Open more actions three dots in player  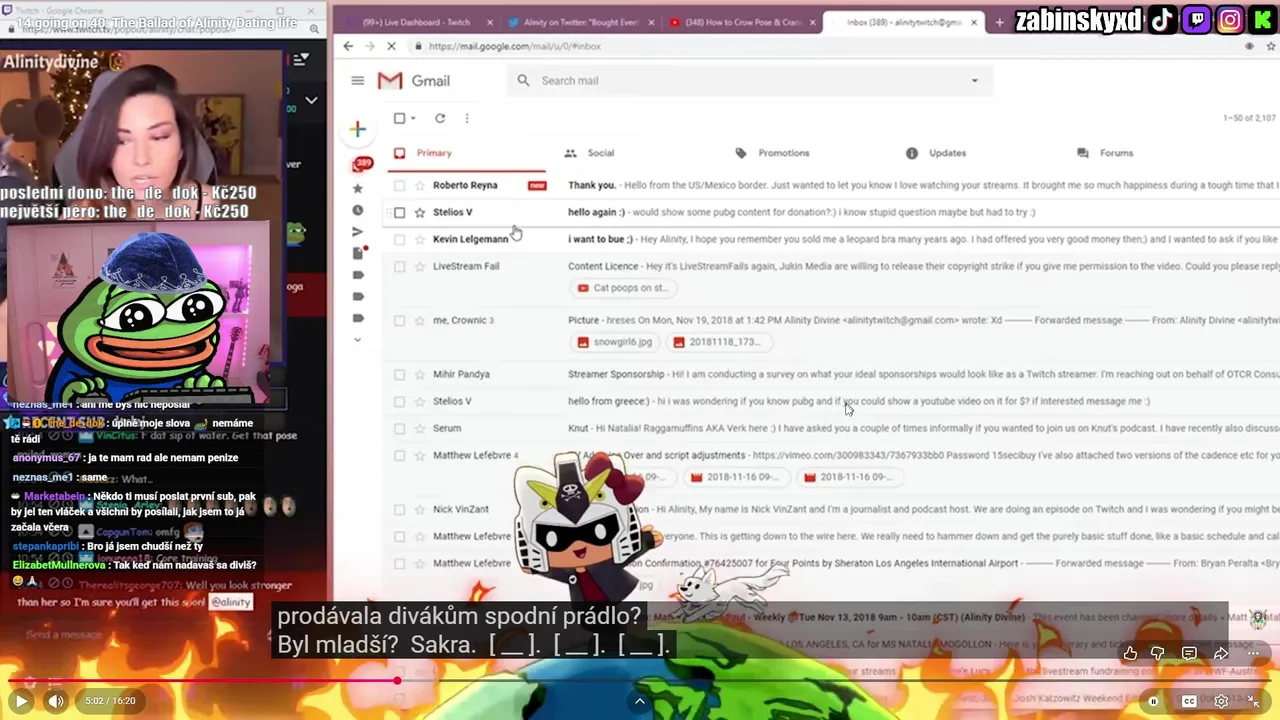click(1253, 653)
